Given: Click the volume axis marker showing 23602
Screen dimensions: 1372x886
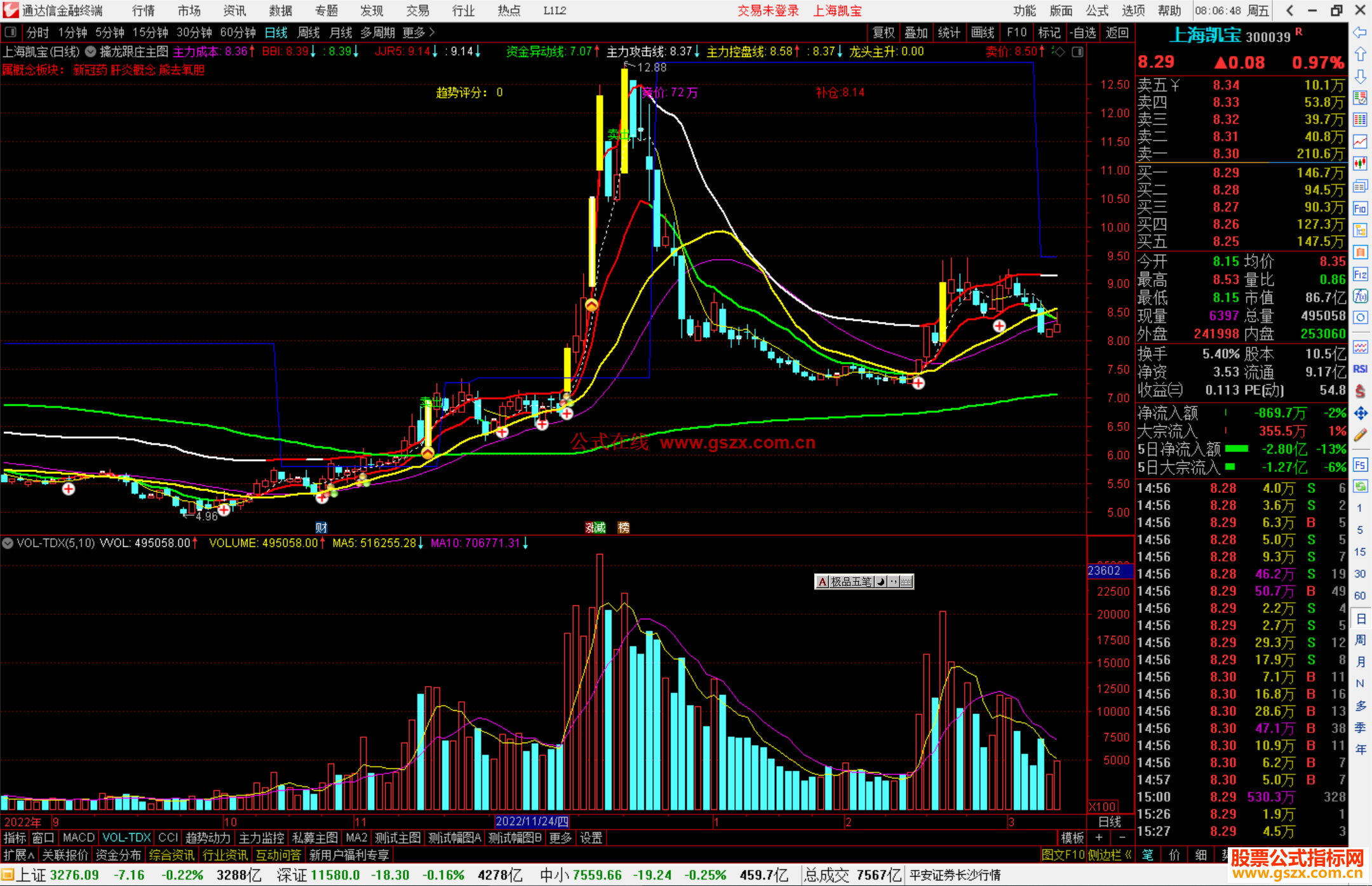Looking at the screenshot, I should click(x=1109, y=570).
